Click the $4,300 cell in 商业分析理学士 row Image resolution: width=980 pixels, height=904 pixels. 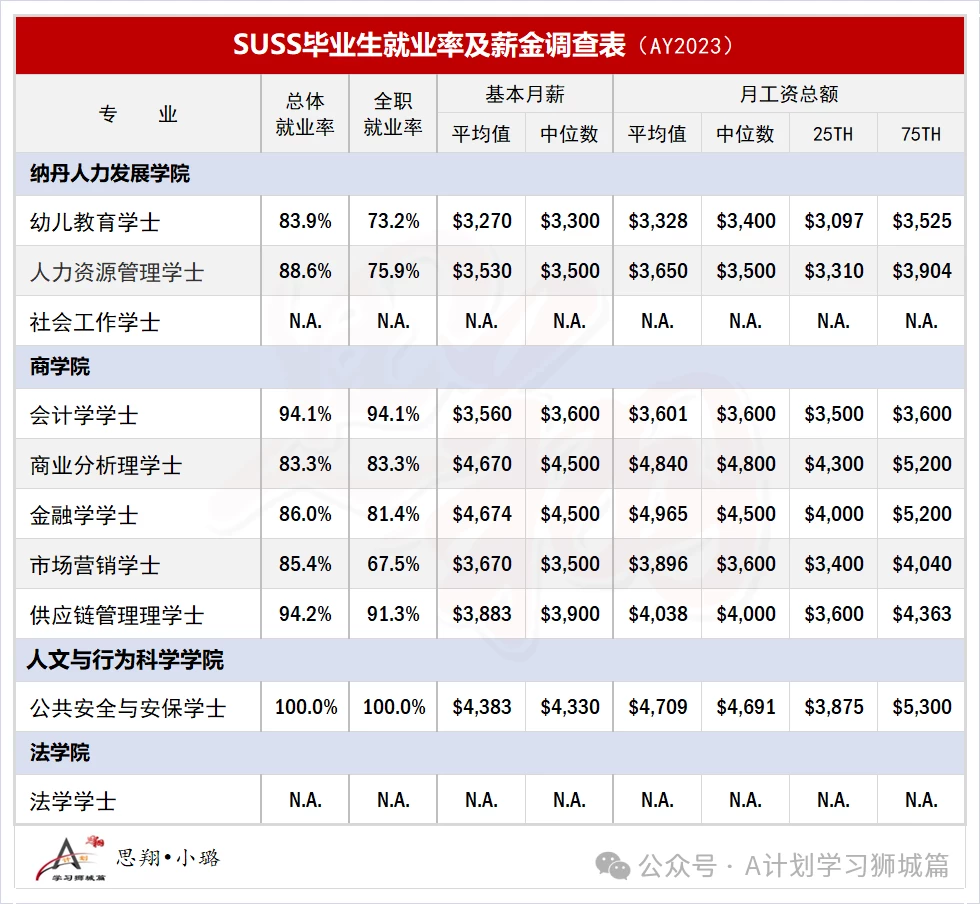(x=833, y=464)
